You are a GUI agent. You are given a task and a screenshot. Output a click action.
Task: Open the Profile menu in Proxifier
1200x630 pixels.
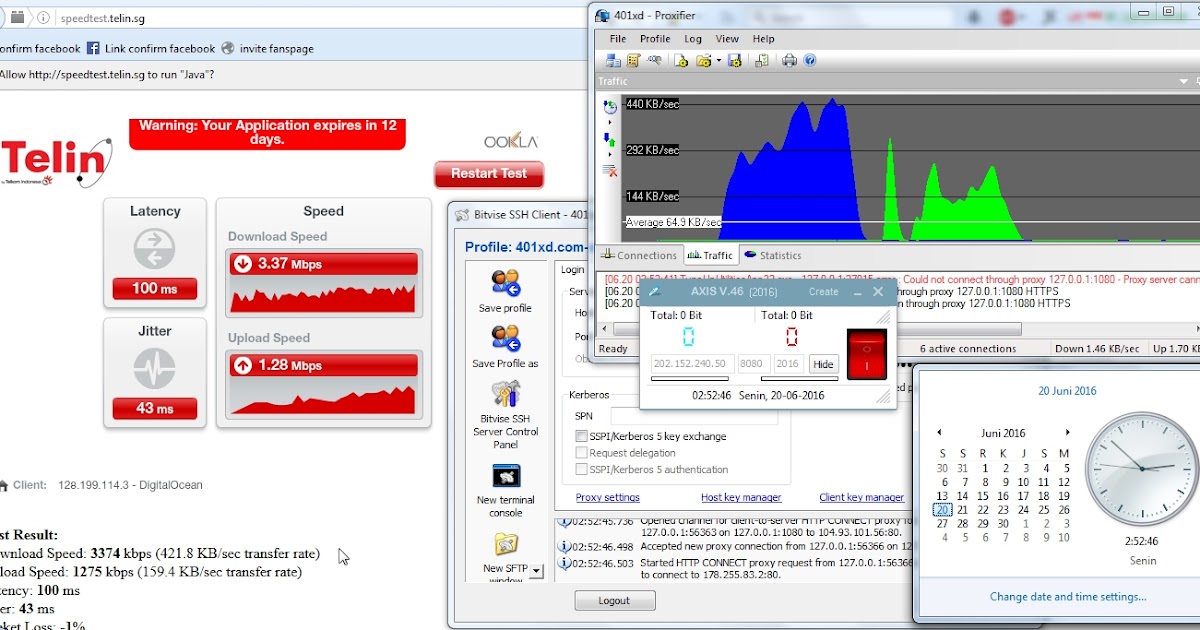pyautogui.click(x=655, y=39)
